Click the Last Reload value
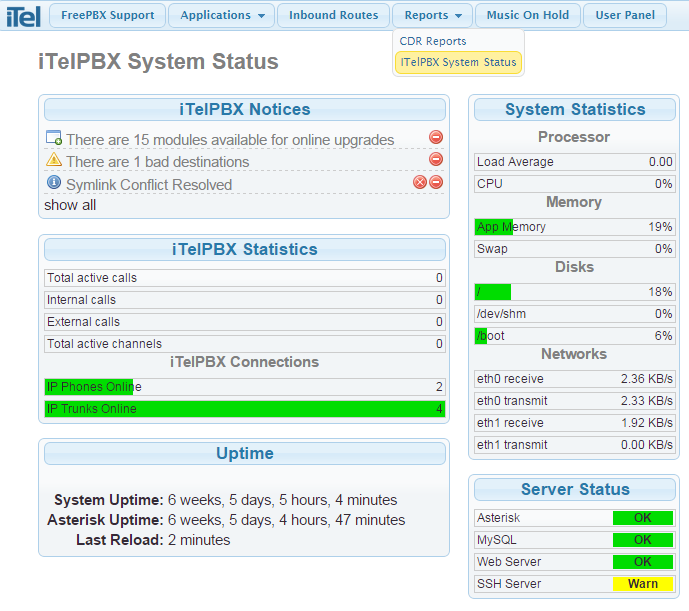The width and height of the screenshot is (689, 611). pyautogui.click(x=199, y=540)
